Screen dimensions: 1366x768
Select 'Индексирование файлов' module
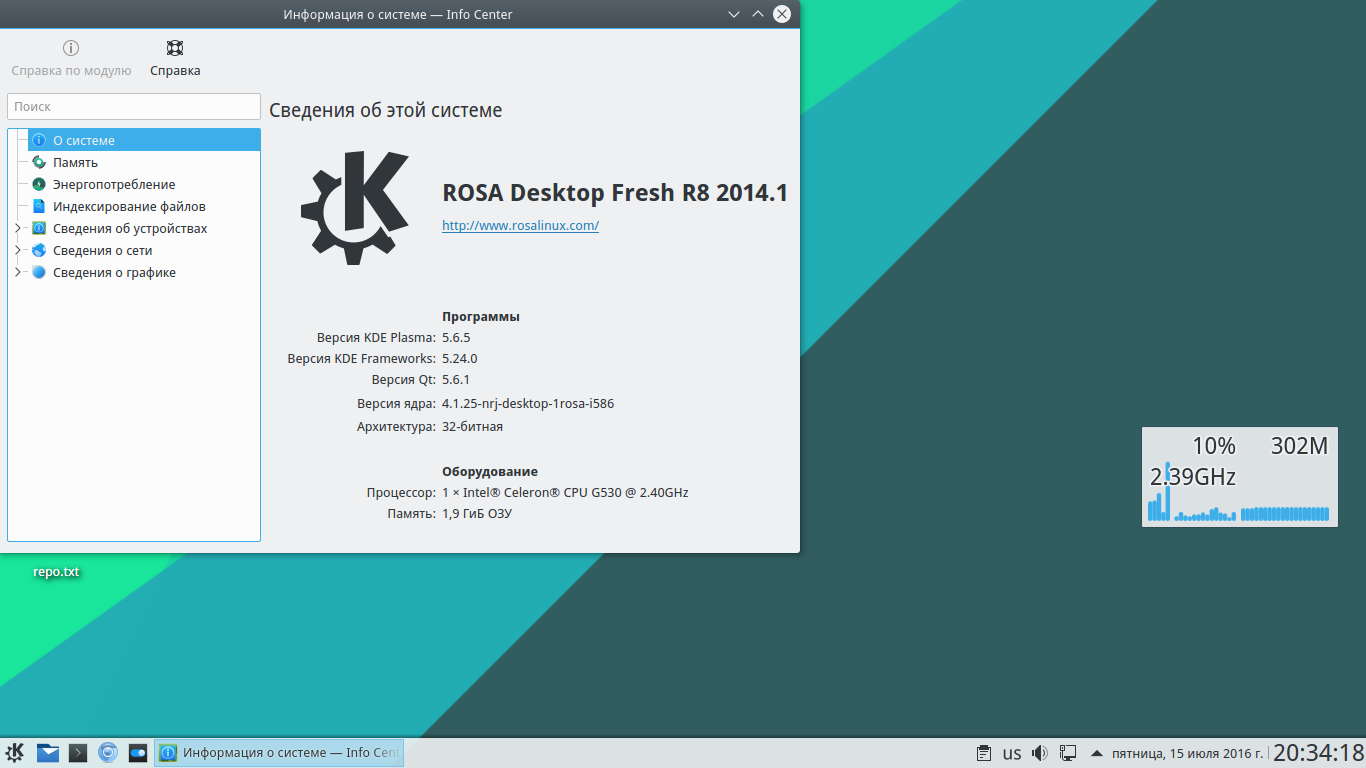tap(129, 207)
